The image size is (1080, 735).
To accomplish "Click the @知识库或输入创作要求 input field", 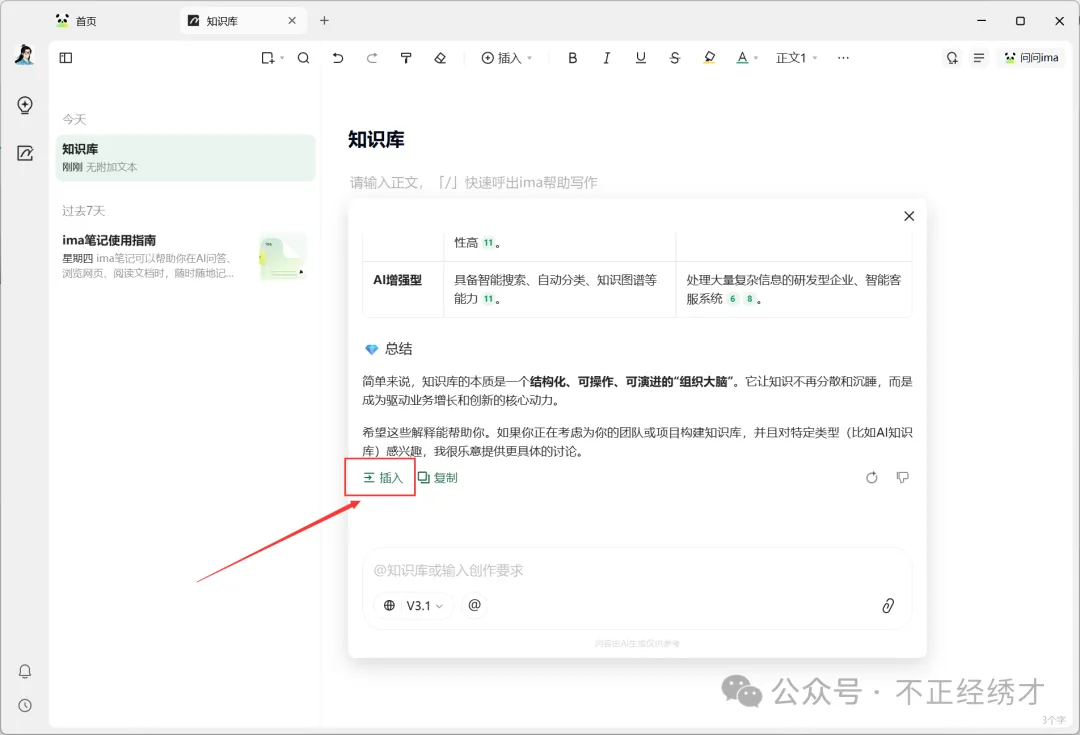I will 637,570.
